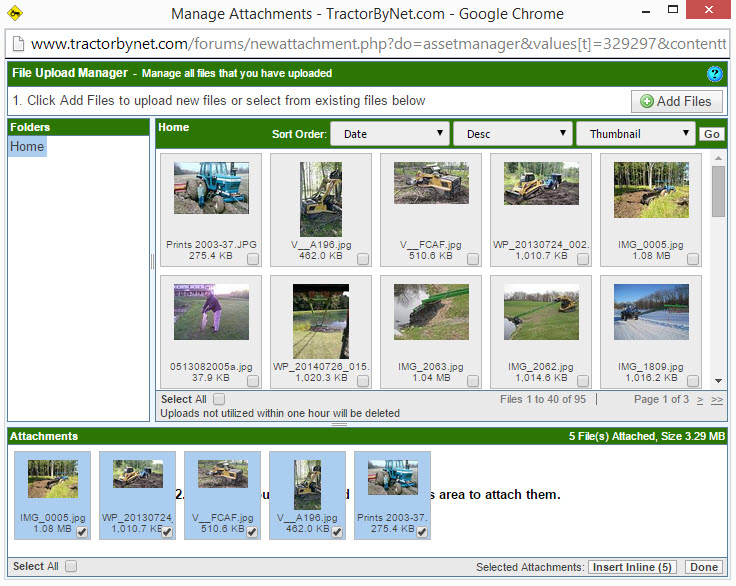736x586 pixels.
Task: Click the IMG_2062.jpg thumbnail
Action: pyautogui.click(x=541, y=312)
